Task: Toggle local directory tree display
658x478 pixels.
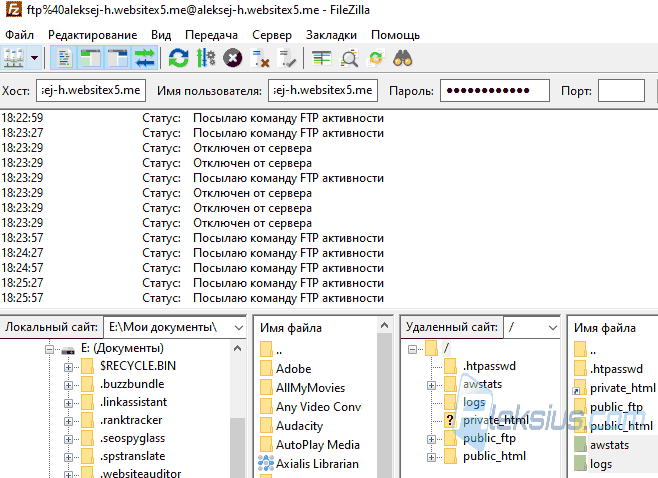Action: point(90,57)
